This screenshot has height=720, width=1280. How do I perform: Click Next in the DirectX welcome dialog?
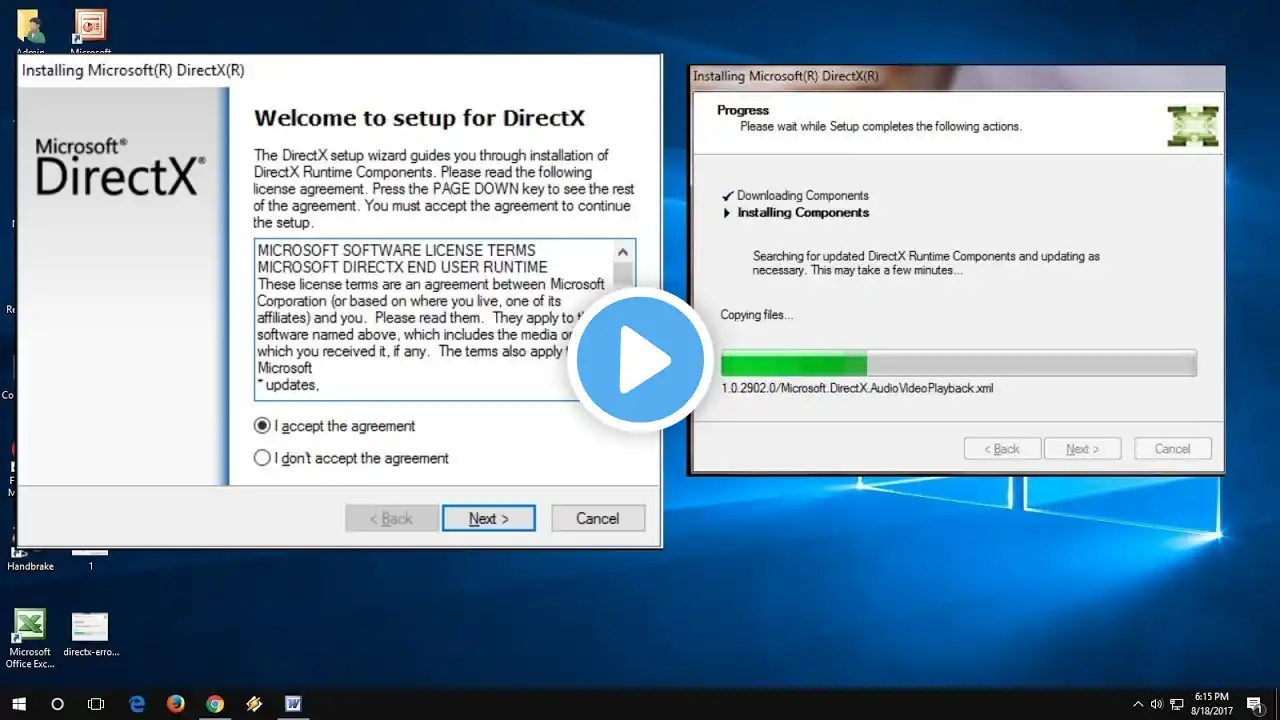[489, 518]
